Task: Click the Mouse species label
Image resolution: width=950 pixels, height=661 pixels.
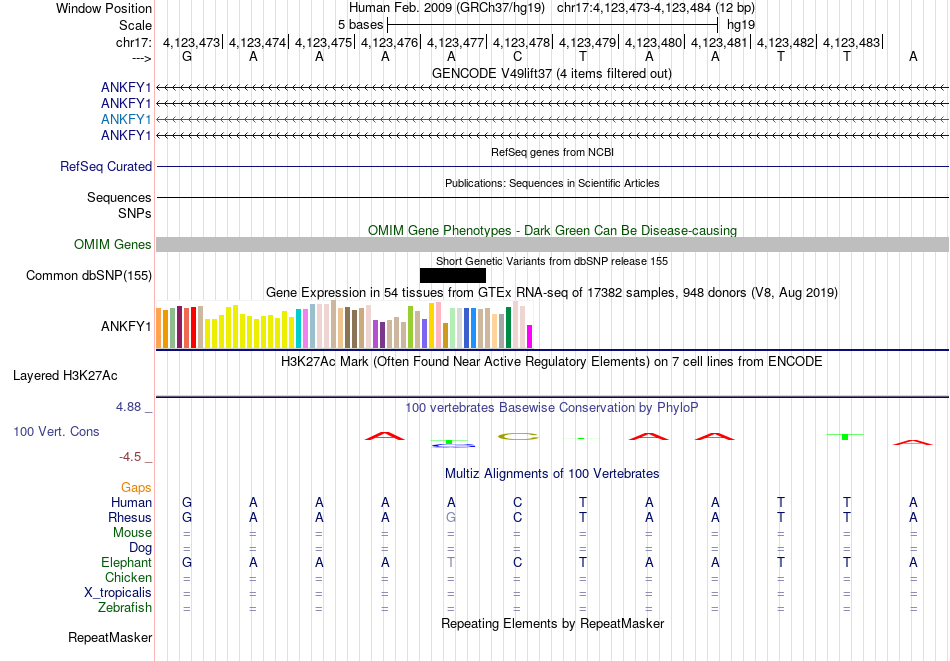Action: pos(132,533)
